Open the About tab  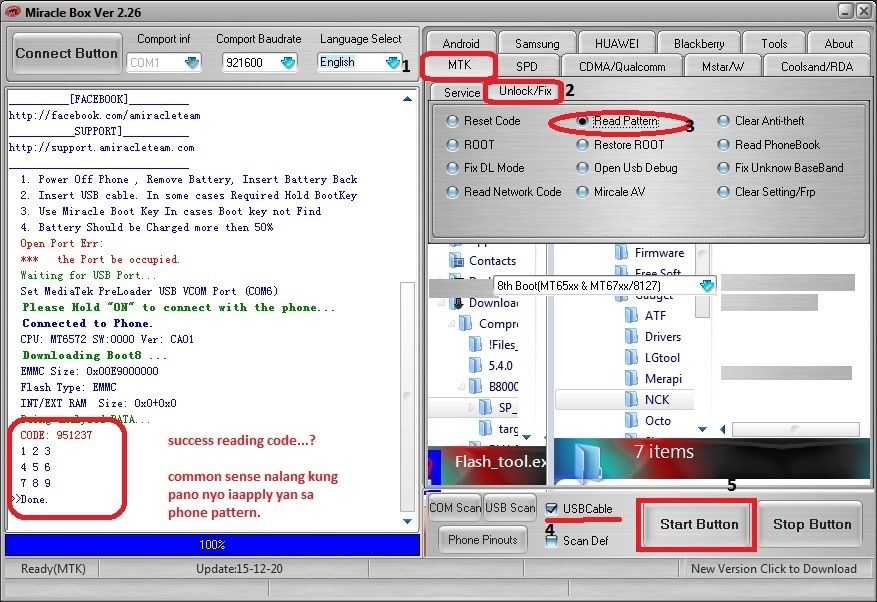(x=839, y=43)
